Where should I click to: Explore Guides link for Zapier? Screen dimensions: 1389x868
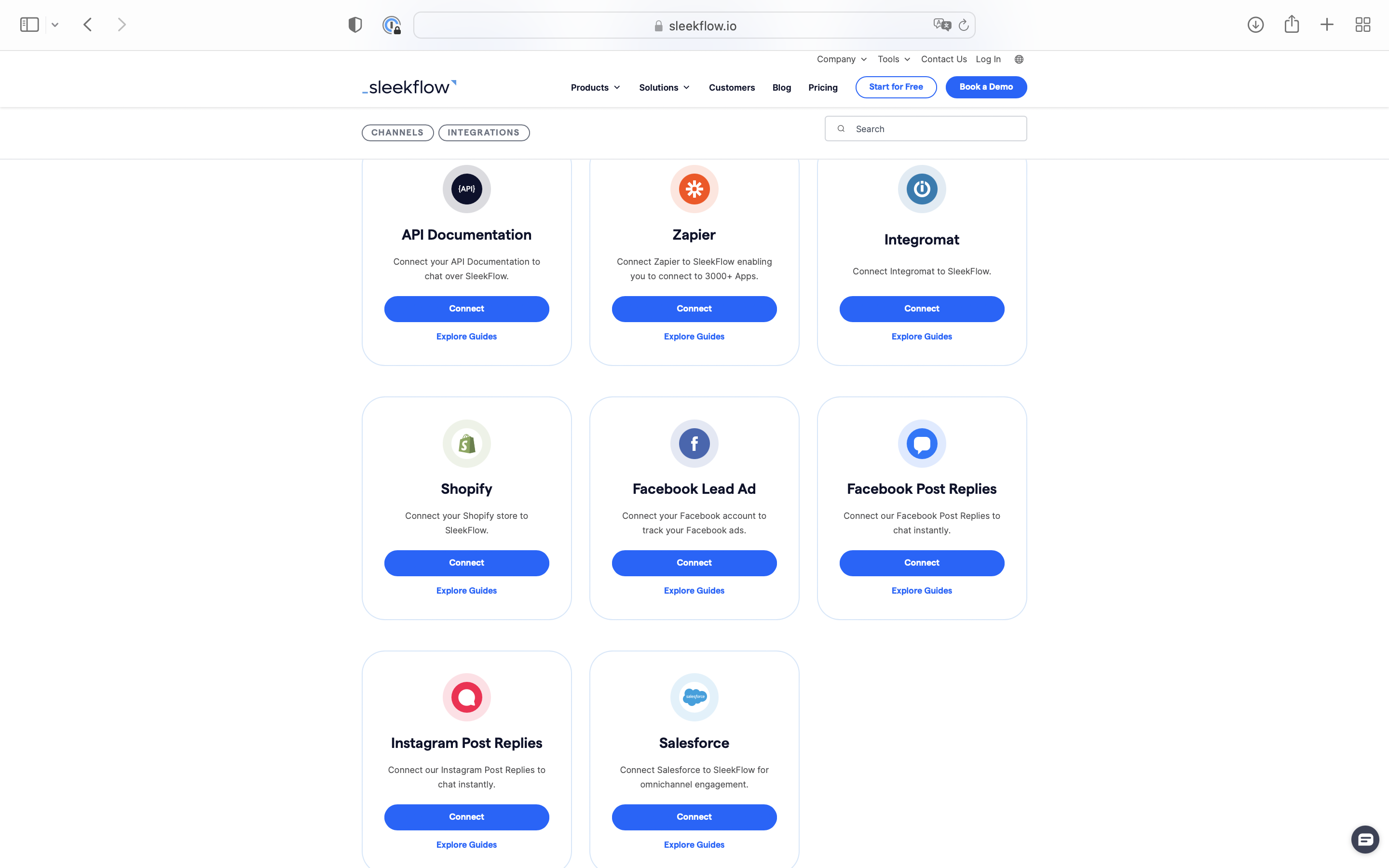(694, 336)
